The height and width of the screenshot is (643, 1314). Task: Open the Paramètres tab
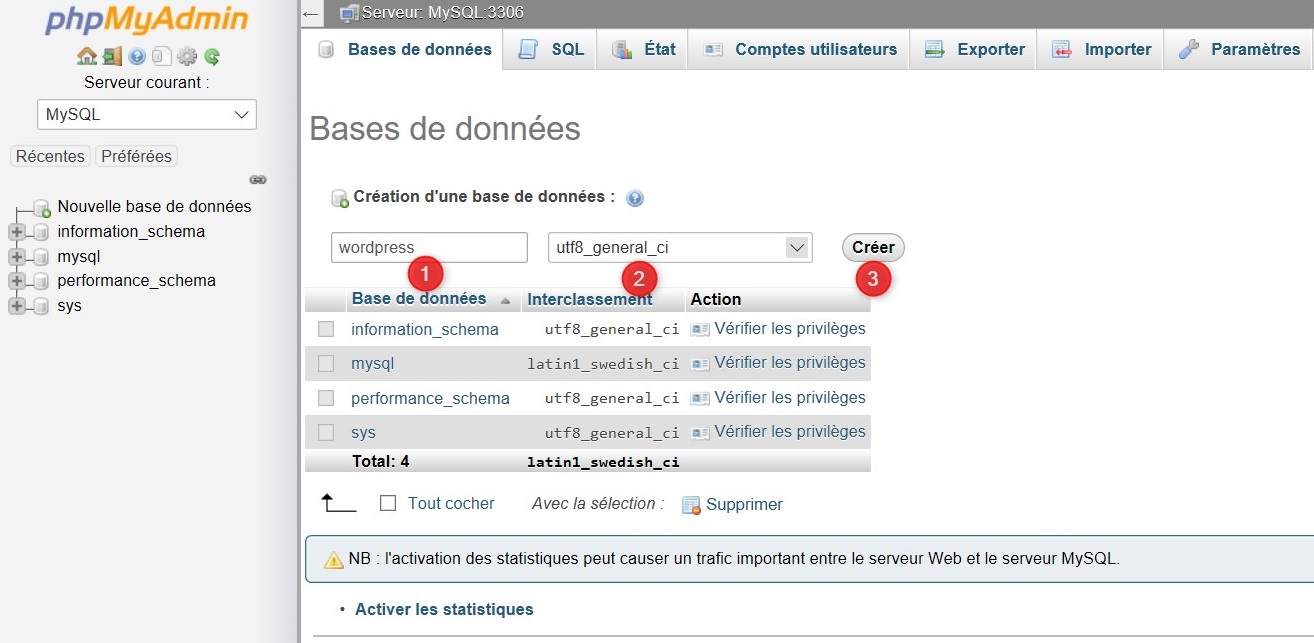[1238, 49]
